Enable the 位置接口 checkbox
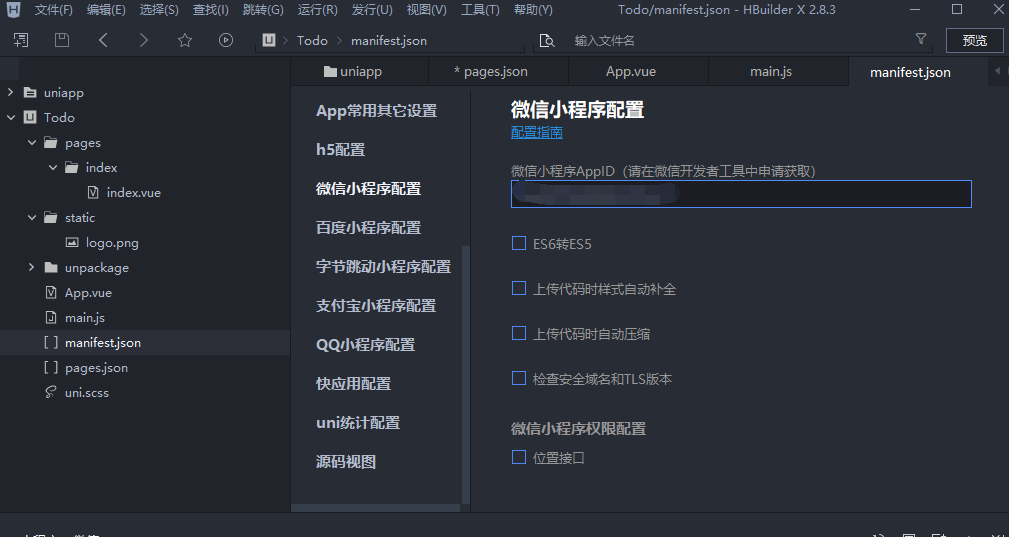This screenshot has height=537, width=1009. tap(519, 457)
